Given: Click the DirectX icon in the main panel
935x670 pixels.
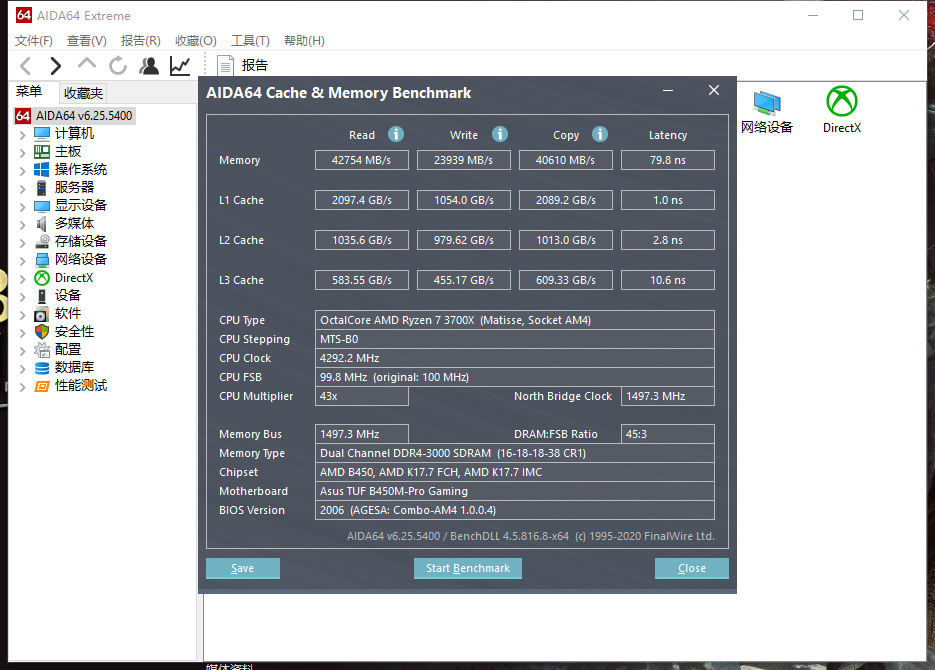Looking at the screenshot, I should point(841,102).
